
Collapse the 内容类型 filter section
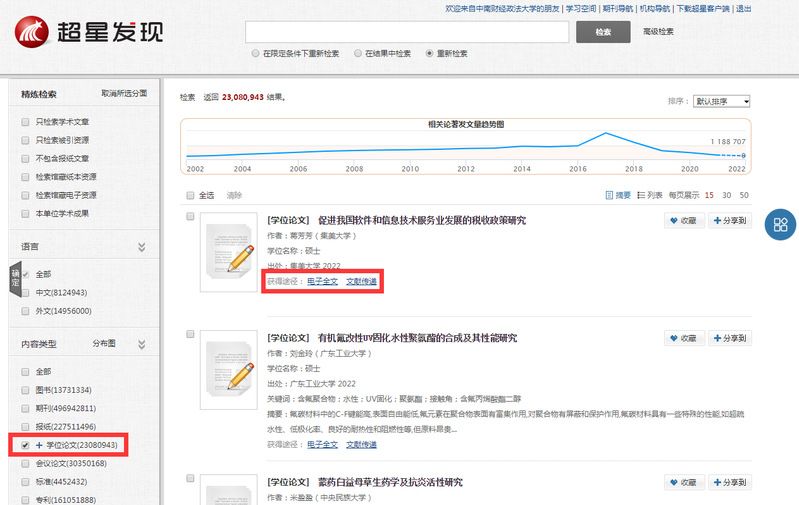[141, 343]
